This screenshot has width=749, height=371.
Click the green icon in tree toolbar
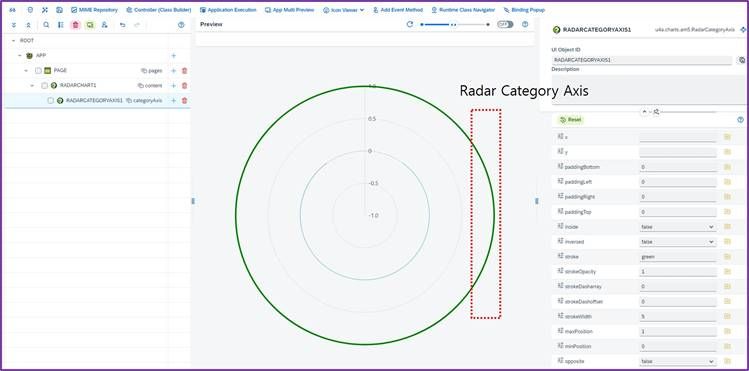[90, 25]
